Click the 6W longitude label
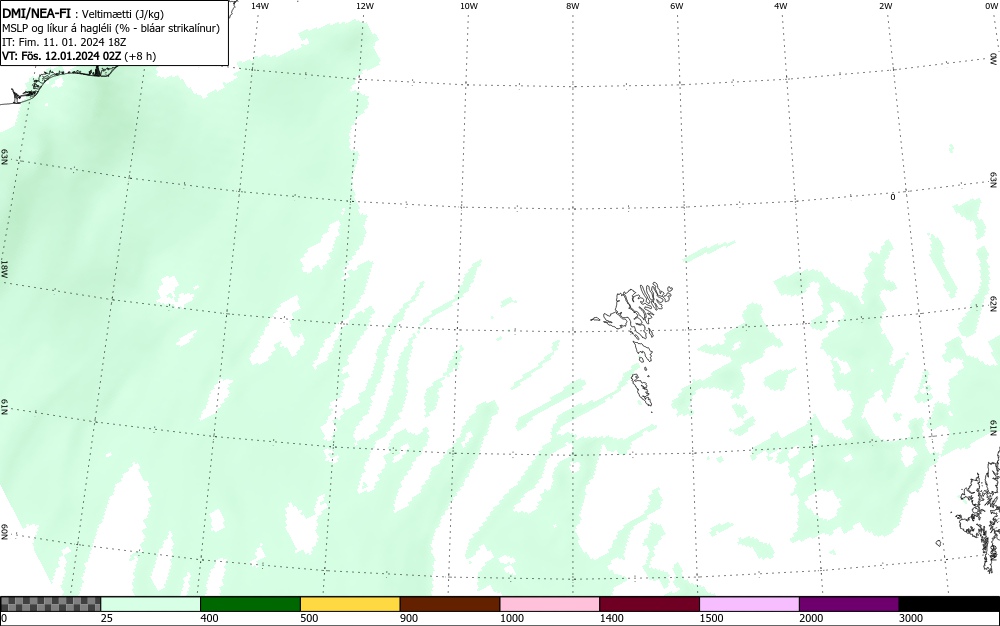1000x626 pixels. (x=677, y=6)
